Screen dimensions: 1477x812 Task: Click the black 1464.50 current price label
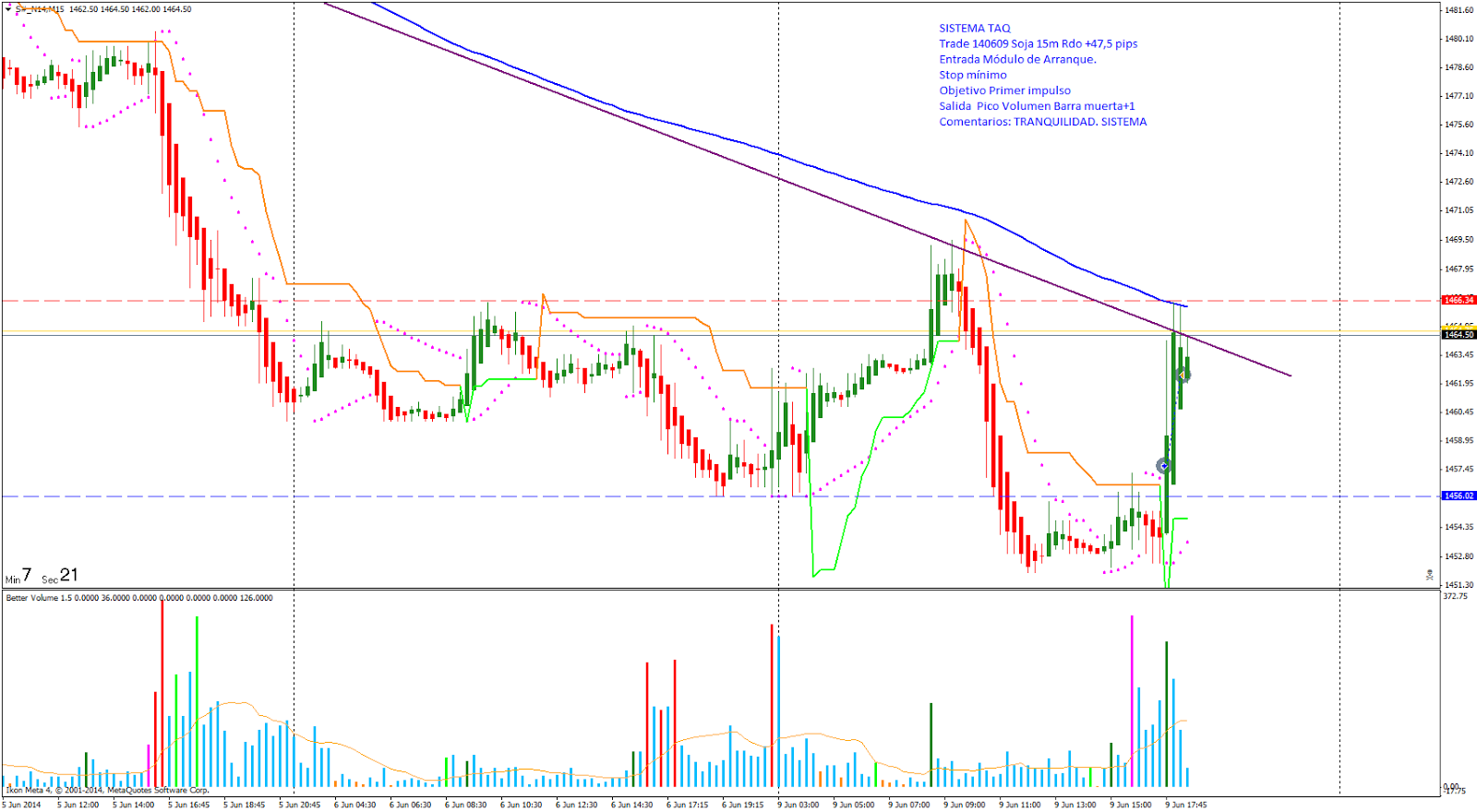[1459, 335]
